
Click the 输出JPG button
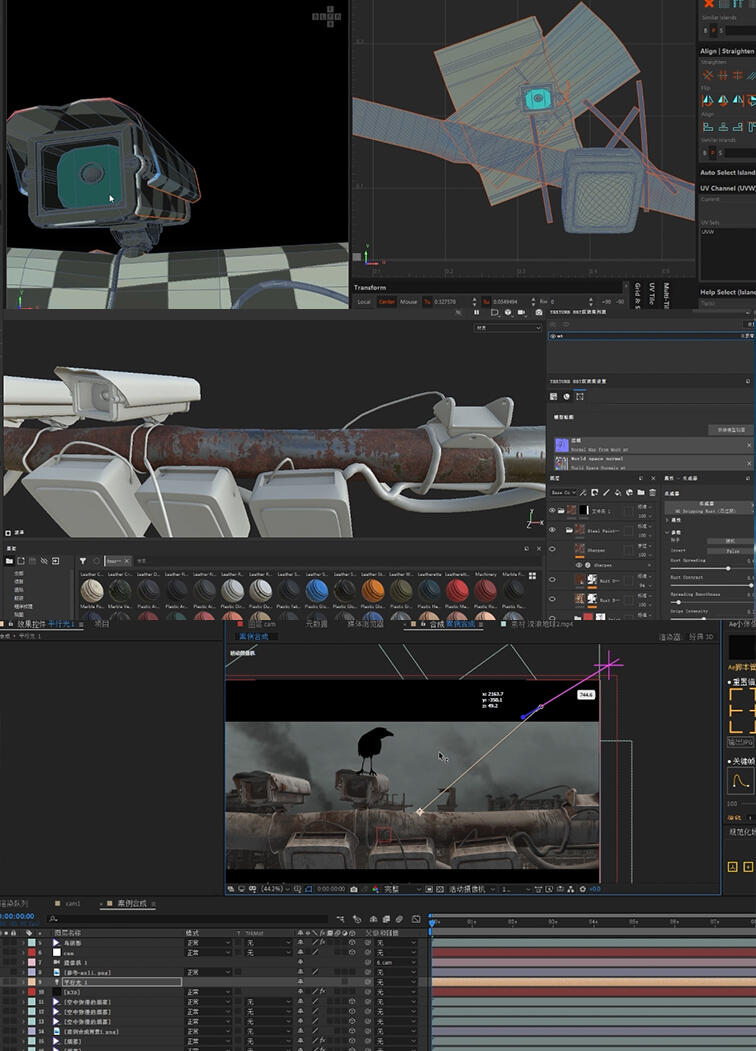pos(740,742)
